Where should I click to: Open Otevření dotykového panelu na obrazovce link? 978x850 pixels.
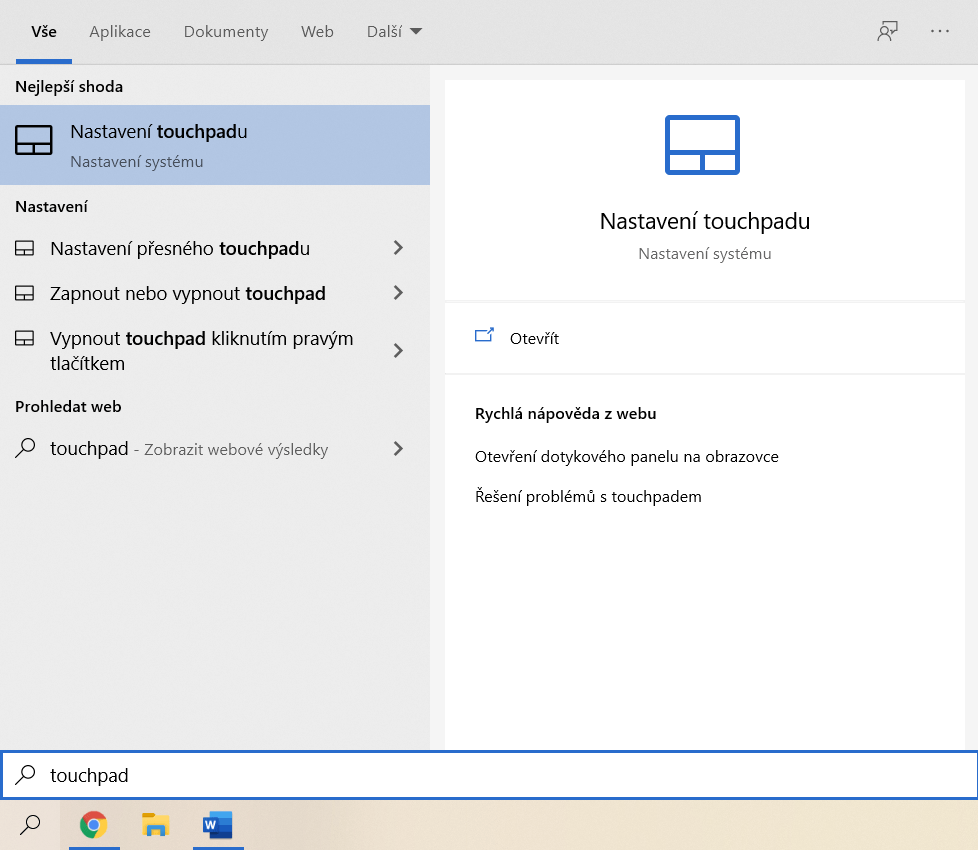pyautogui.click(x=627, y=457)
